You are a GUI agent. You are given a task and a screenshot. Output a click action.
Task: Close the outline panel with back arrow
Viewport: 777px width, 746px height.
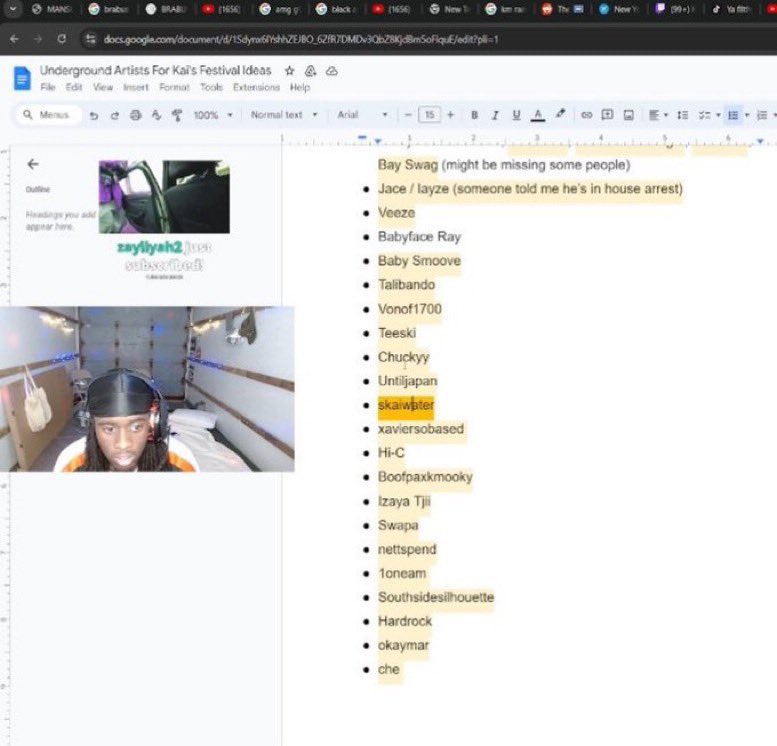(x=33, y=164)
